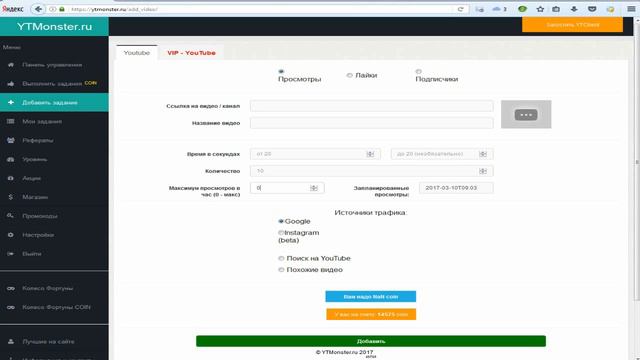This screenshot has height=360, width=640.
Task: Click padlock site security icon
Action: (x=62, y=9)
